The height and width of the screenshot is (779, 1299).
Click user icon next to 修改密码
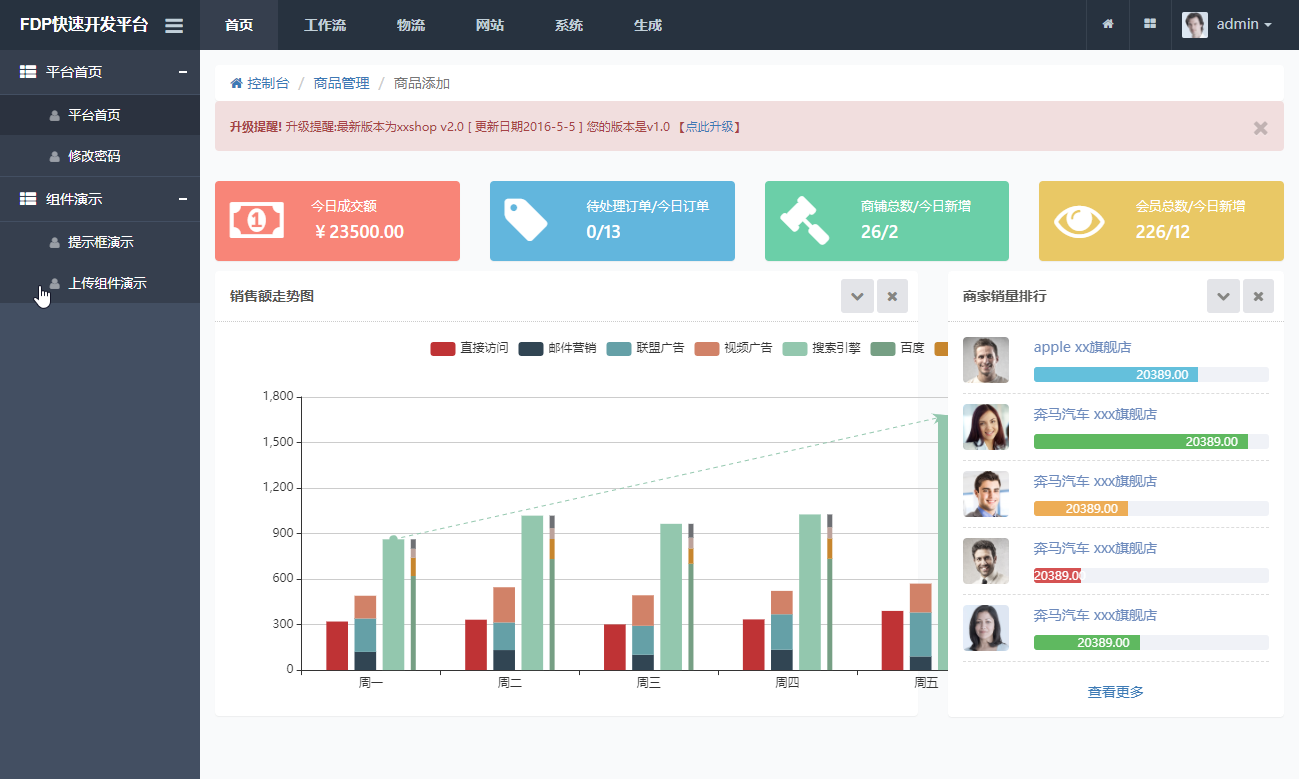(55, 157)
